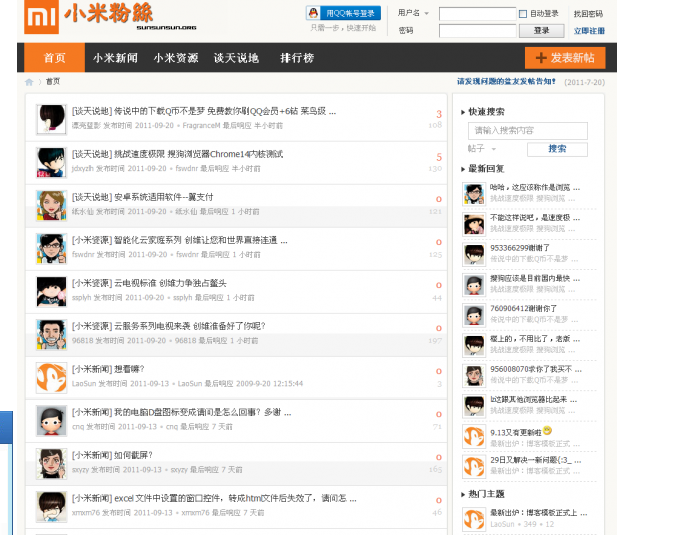
Task: Open avatar of post 如何截屏?
Action: coord(51,464)
